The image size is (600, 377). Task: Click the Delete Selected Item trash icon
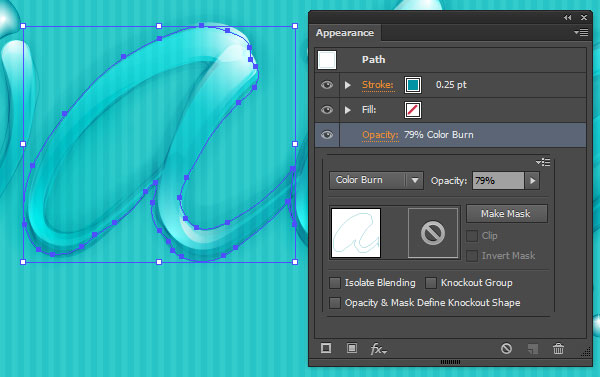pyautogui.click(x=558, y=348)
